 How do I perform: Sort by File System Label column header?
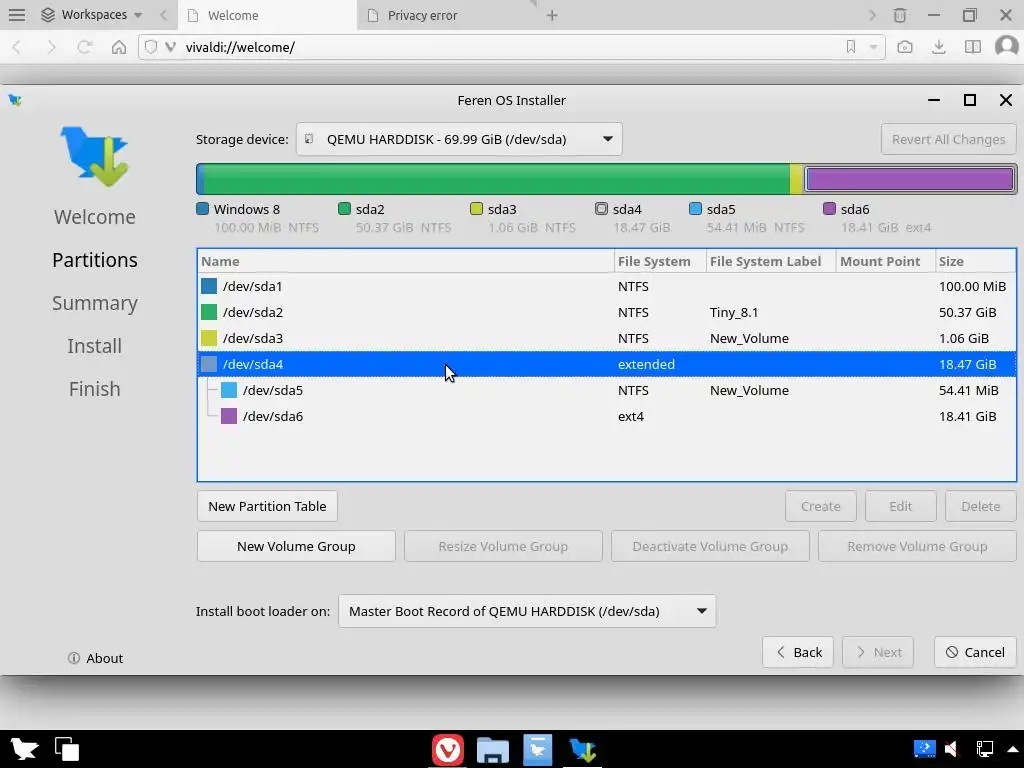[771, 261]
